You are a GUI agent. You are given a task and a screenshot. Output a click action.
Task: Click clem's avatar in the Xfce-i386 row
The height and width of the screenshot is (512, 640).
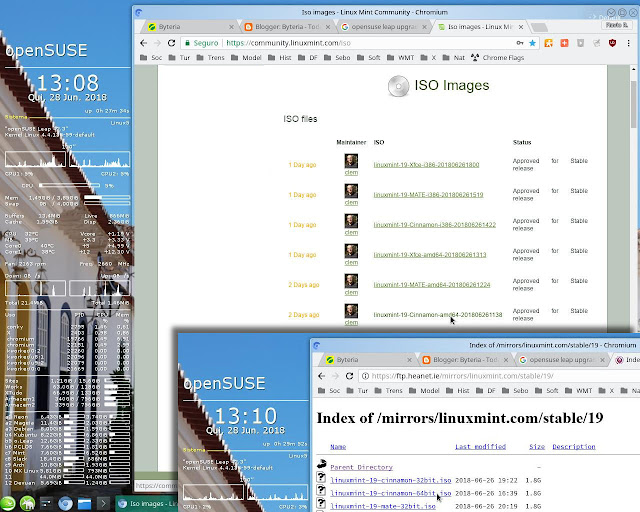(x=351, y=161)
